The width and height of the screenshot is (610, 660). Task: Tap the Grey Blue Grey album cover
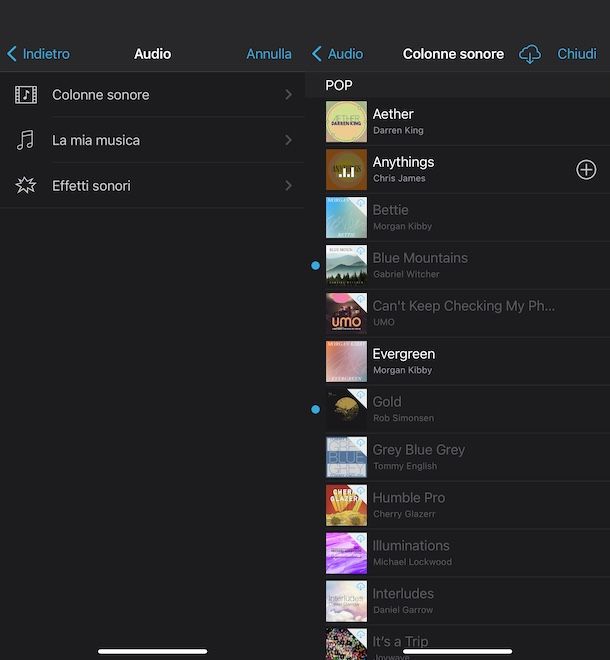click(346, 457)
